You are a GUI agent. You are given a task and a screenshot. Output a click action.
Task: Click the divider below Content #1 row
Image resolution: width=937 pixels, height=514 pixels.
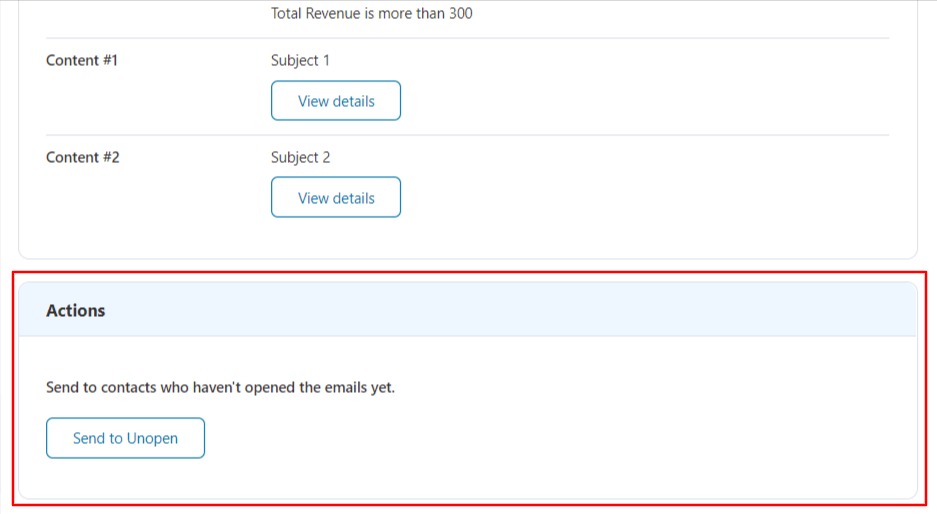pos(467,135)
